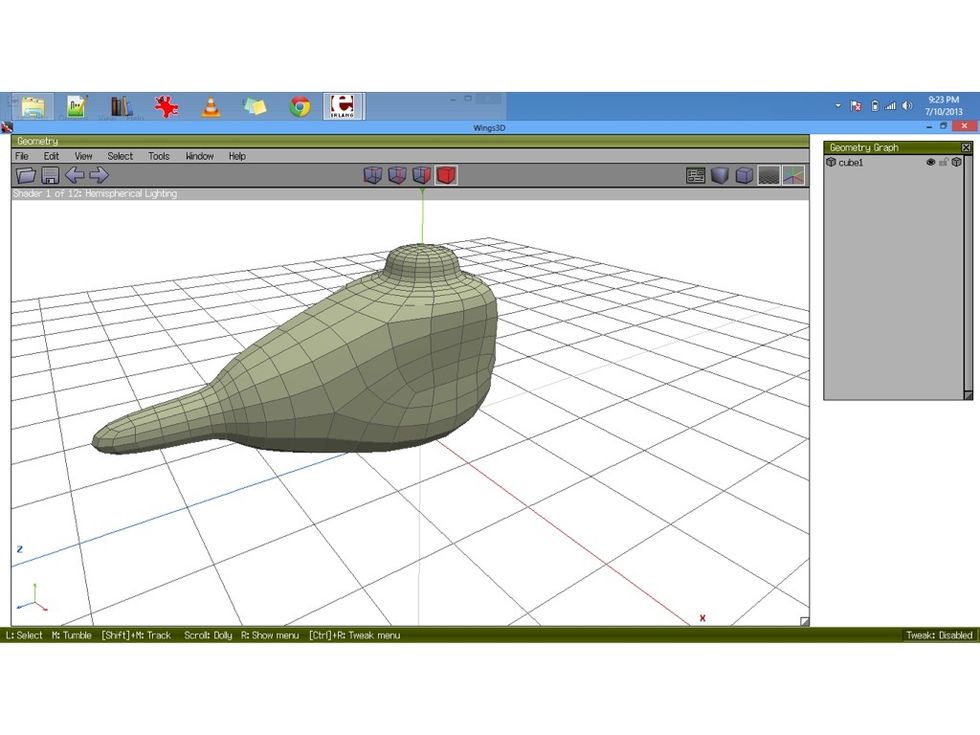This screenshot has height=735, width=980.
Task: Switch to Body selection mode
Action: 446,175
